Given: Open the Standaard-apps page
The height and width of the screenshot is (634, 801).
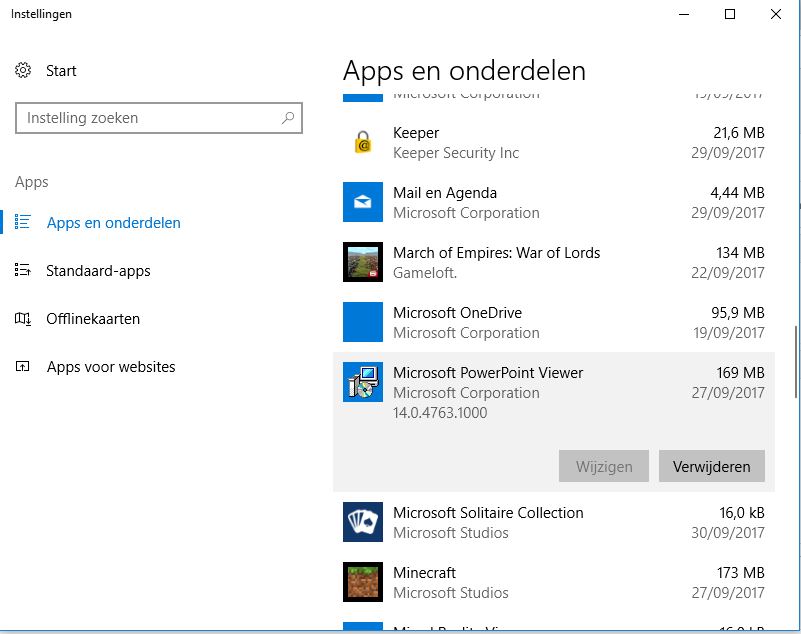Looking at the screenshot, I should (x=98, y=271).
